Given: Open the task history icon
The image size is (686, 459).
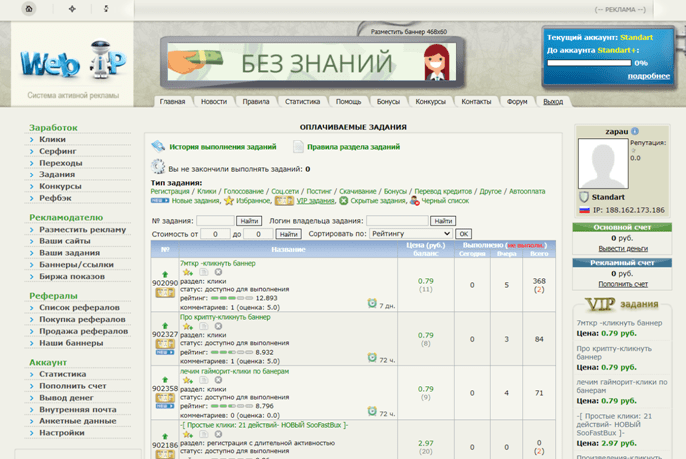Looking at the screenshot, I should tap(158, 146).
